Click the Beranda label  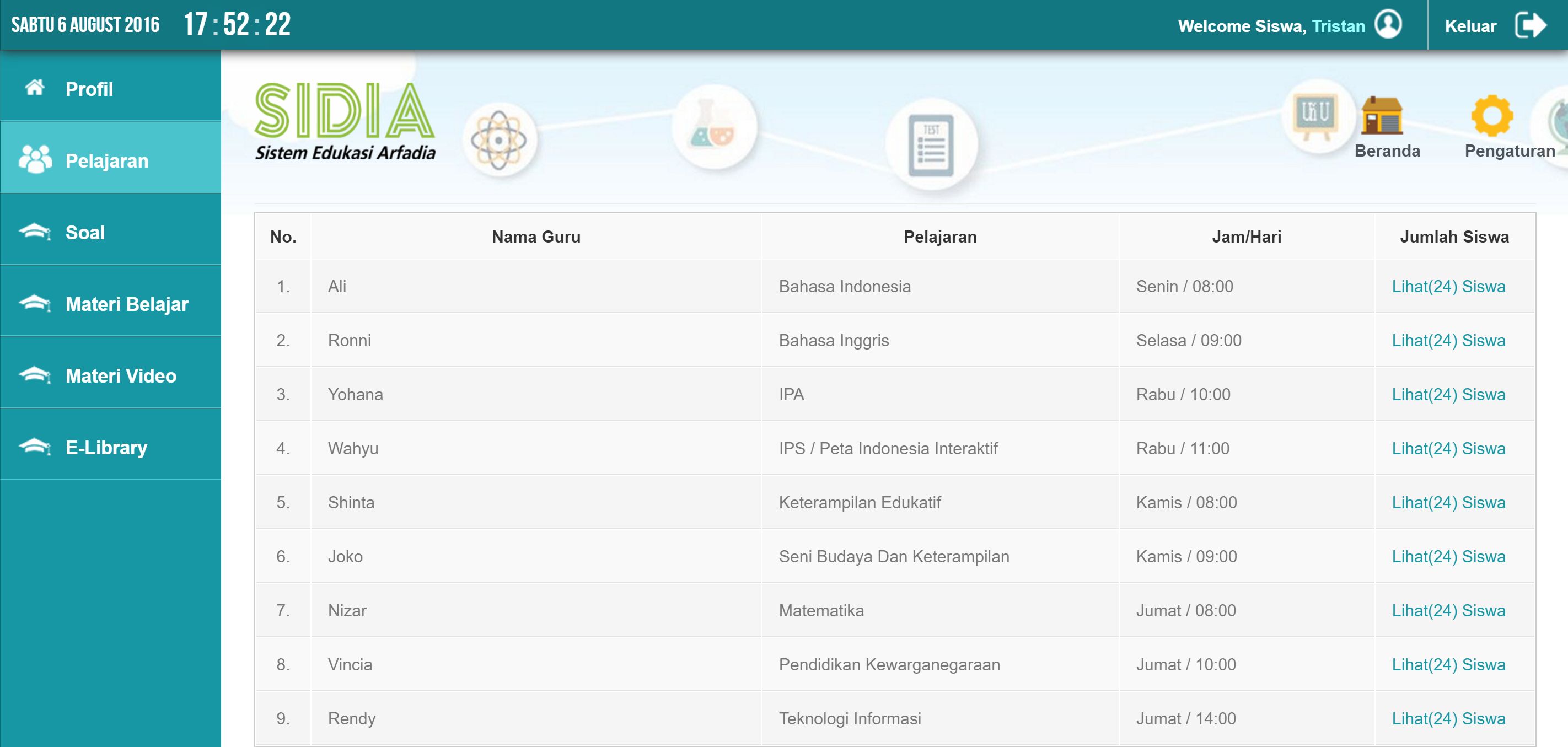tap(1387, 151)
